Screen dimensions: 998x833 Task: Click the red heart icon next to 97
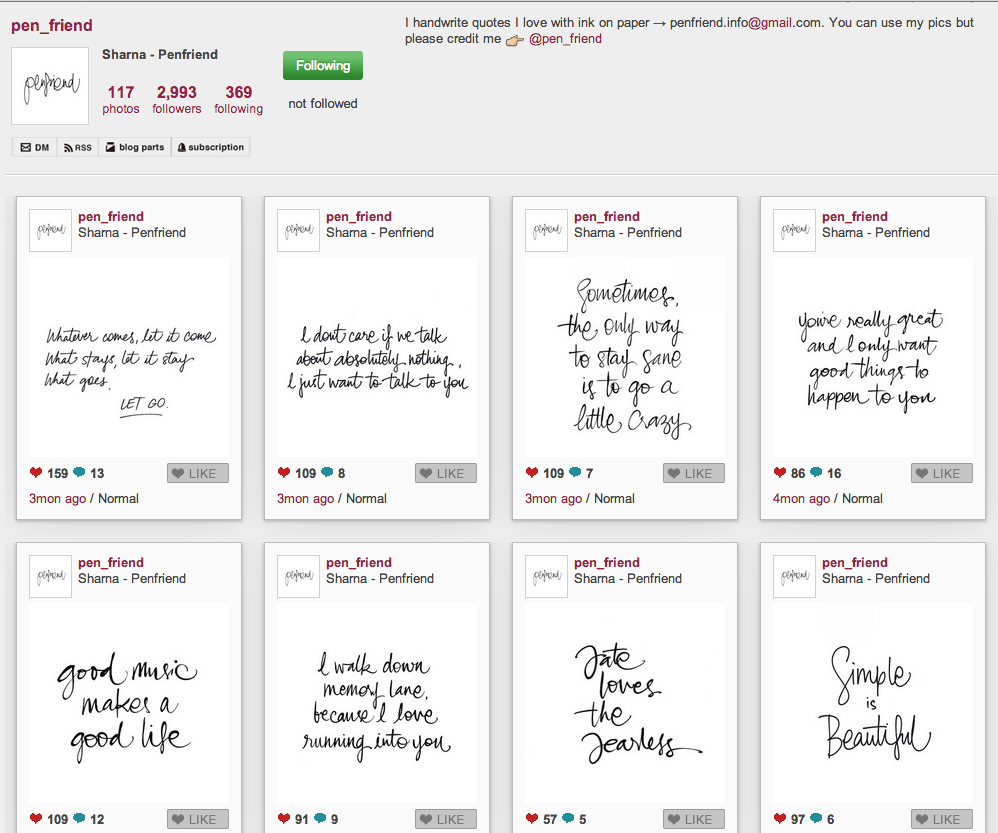pyautogui.click(x=780, y=818)
